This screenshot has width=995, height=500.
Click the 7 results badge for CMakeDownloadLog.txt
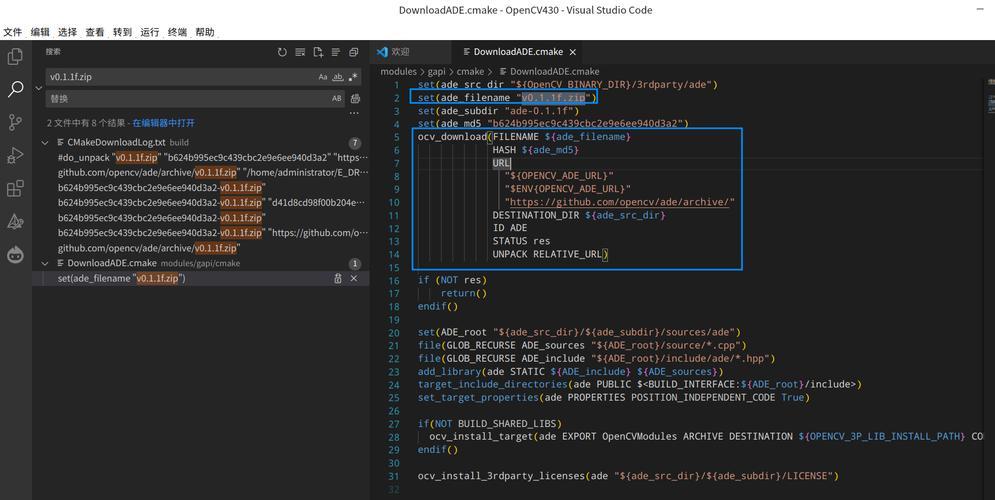click(355, 143)
